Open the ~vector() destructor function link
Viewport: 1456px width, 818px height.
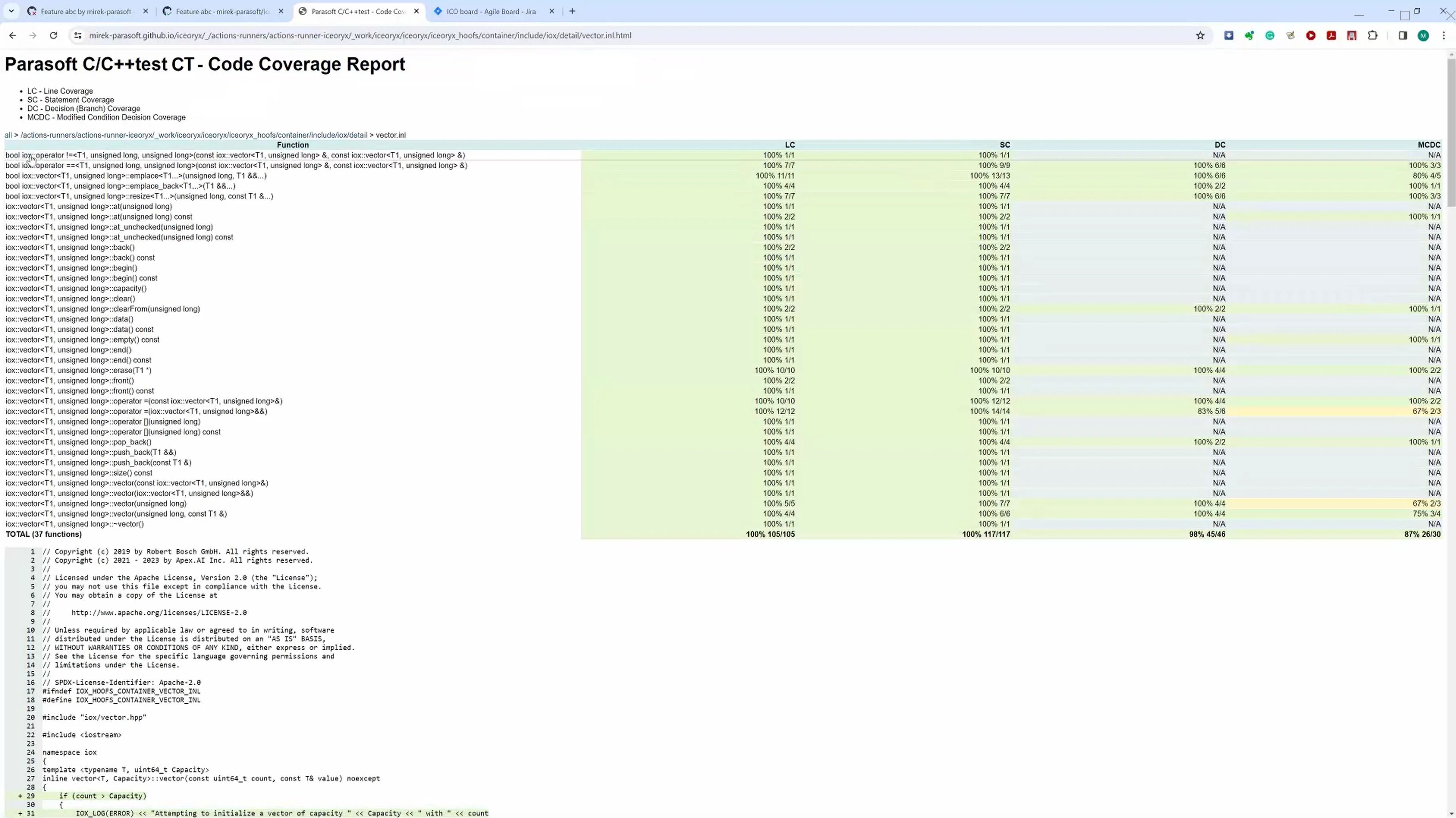pyautogui.click(x=75, y=524)
